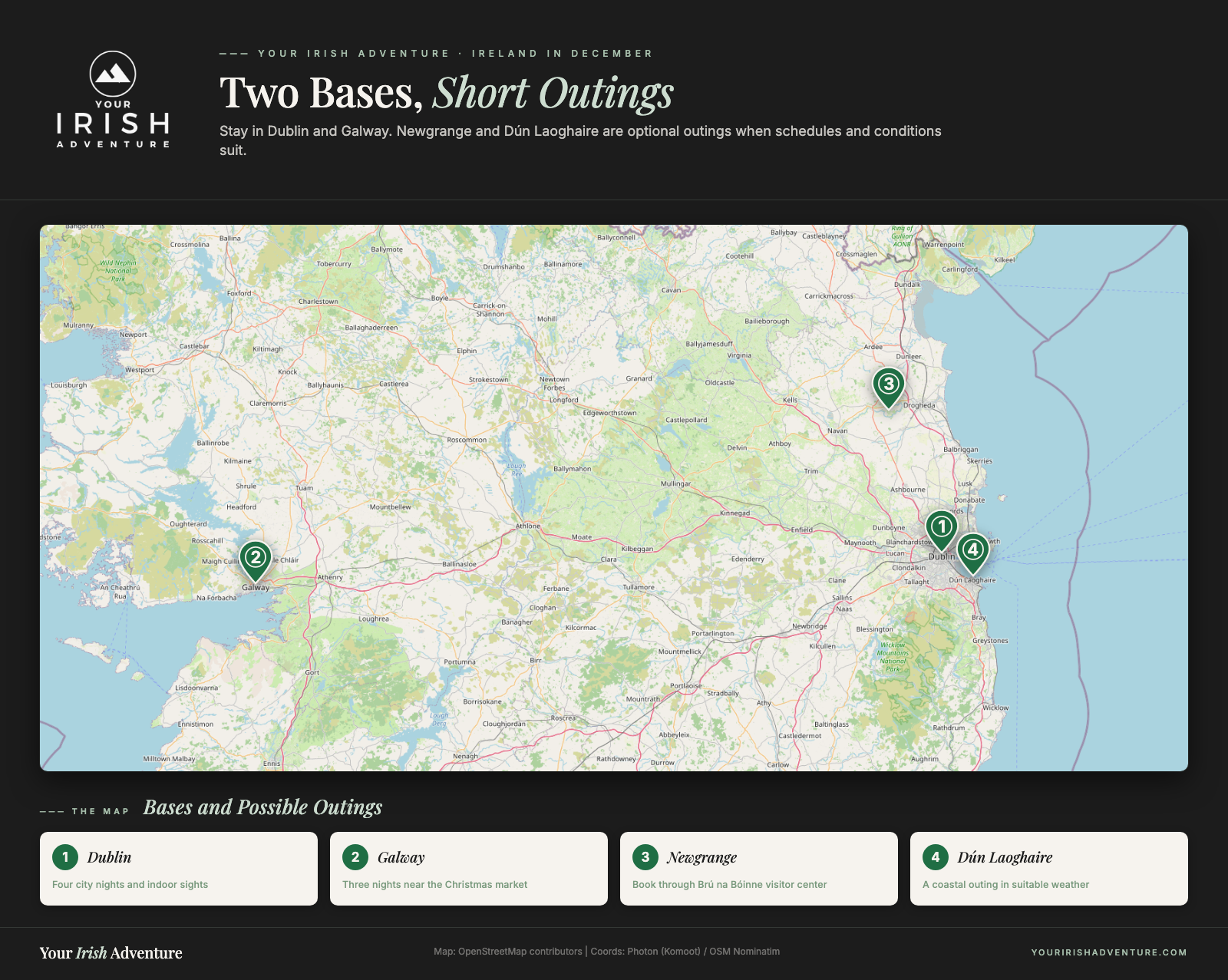Click the 'Wicklow Mountains National Park' label
1228x980 pixels.
coord(893,657)
